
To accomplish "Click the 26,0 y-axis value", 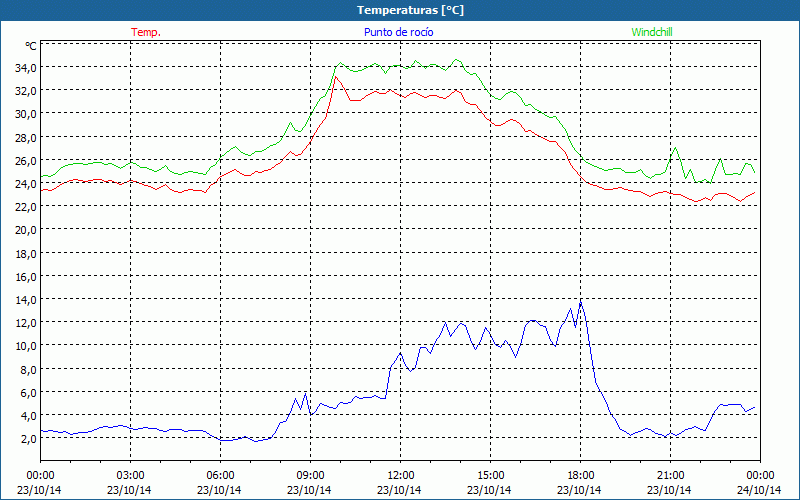I will point(26,160).
